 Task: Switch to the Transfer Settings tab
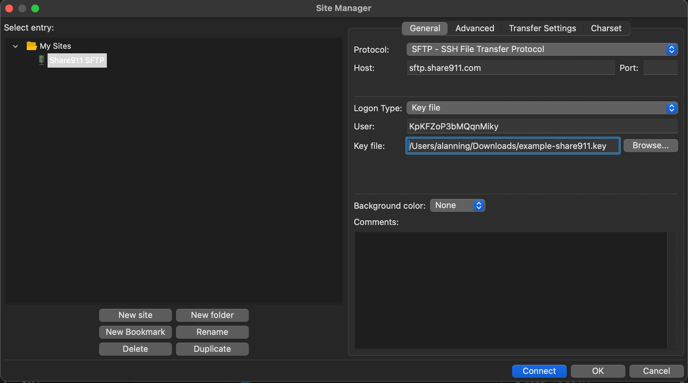click(542, 28)
